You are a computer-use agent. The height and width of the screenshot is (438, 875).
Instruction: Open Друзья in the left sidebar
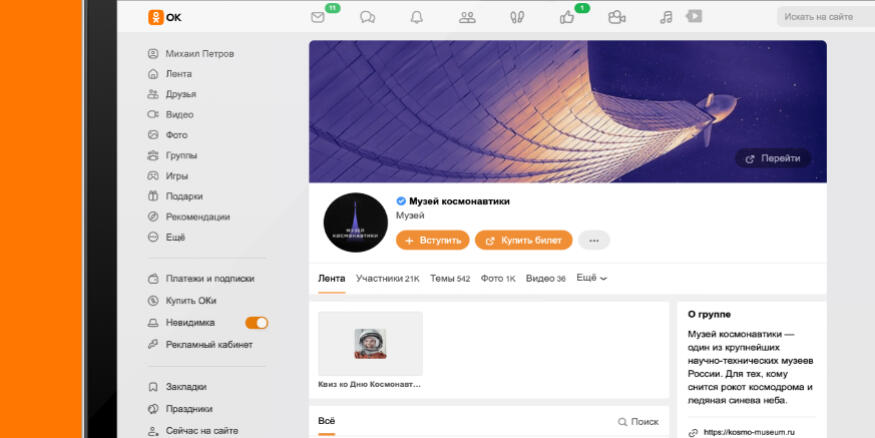(171, 94)
